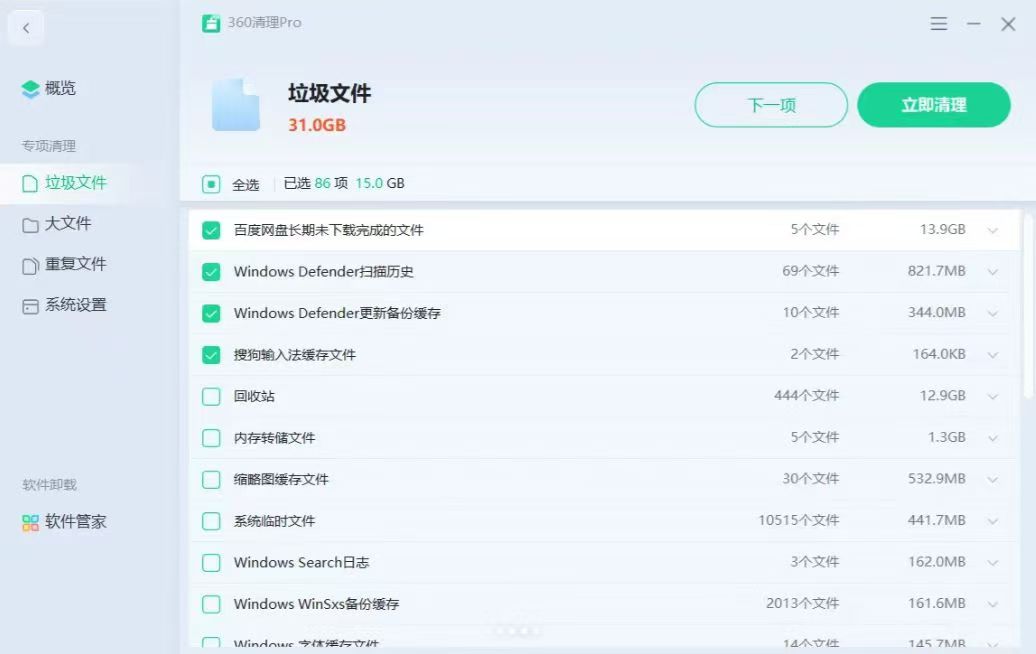The image size is (1036, 654).
Task: Enable cleaning of 回收站 recycle bin
Action: (x=211, y=396)
